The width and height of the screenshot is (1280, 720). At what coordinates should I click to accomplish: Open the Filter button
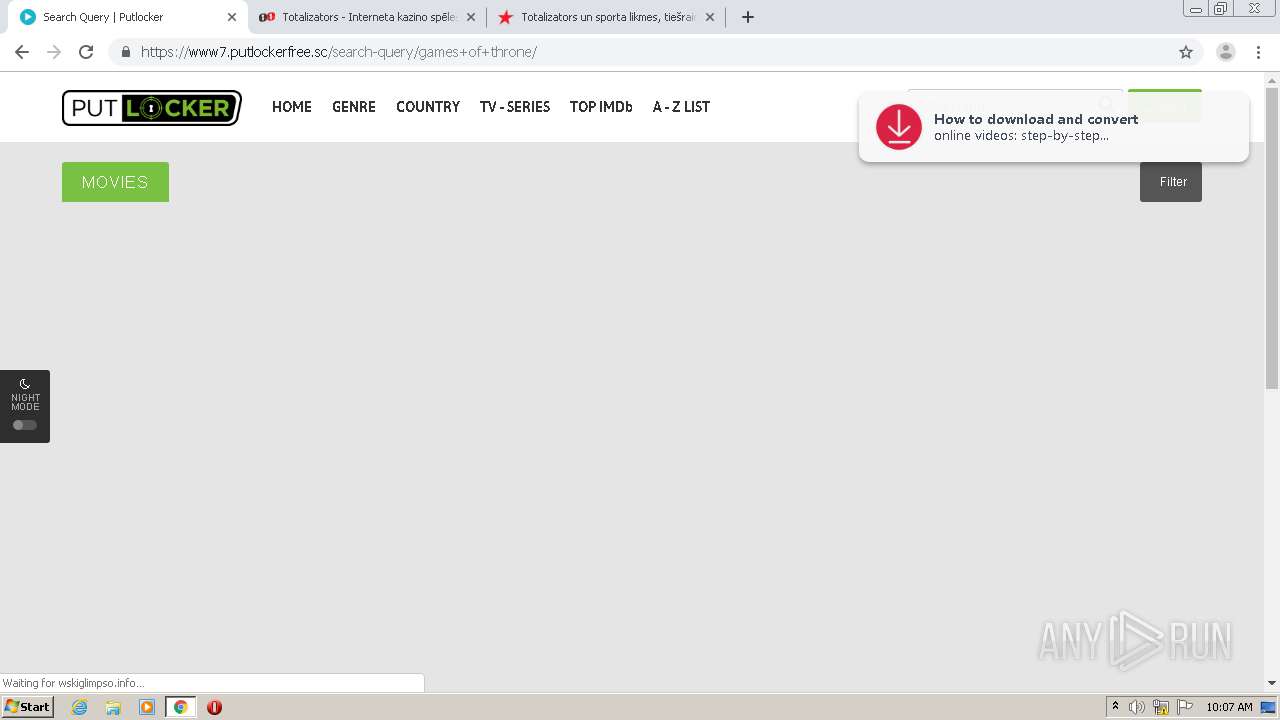[1171, 182]
